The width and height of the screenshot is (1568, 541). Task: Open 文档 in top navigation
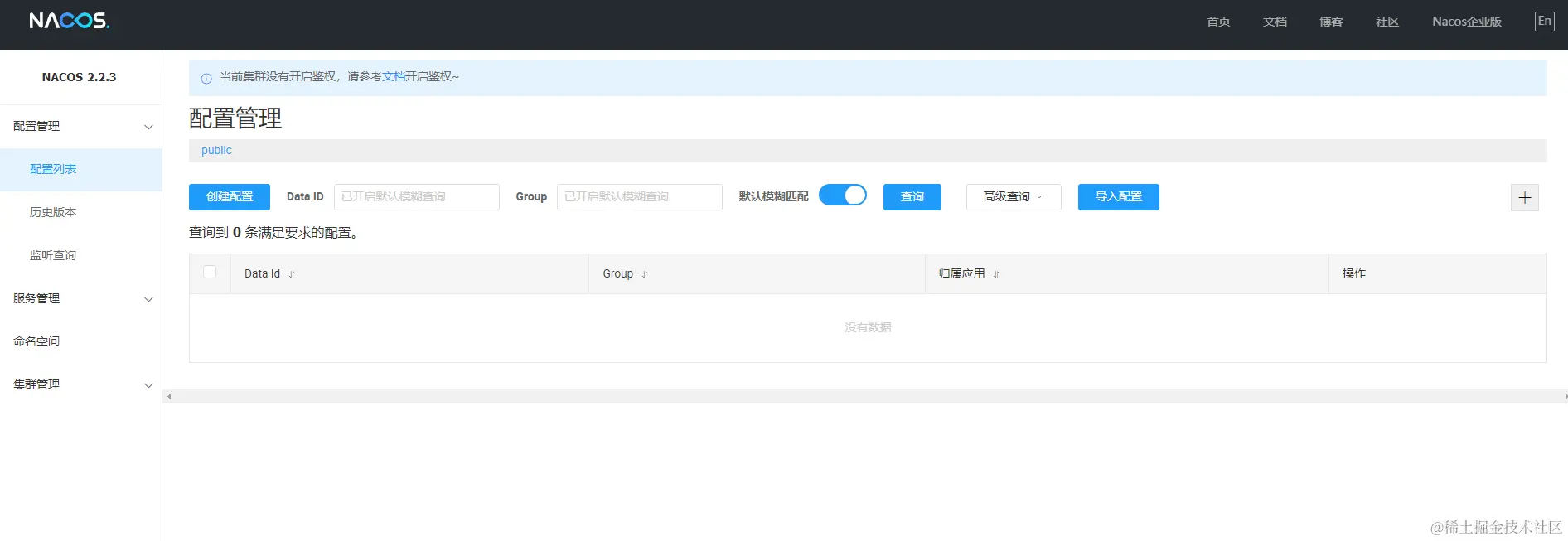(1275, 22)
